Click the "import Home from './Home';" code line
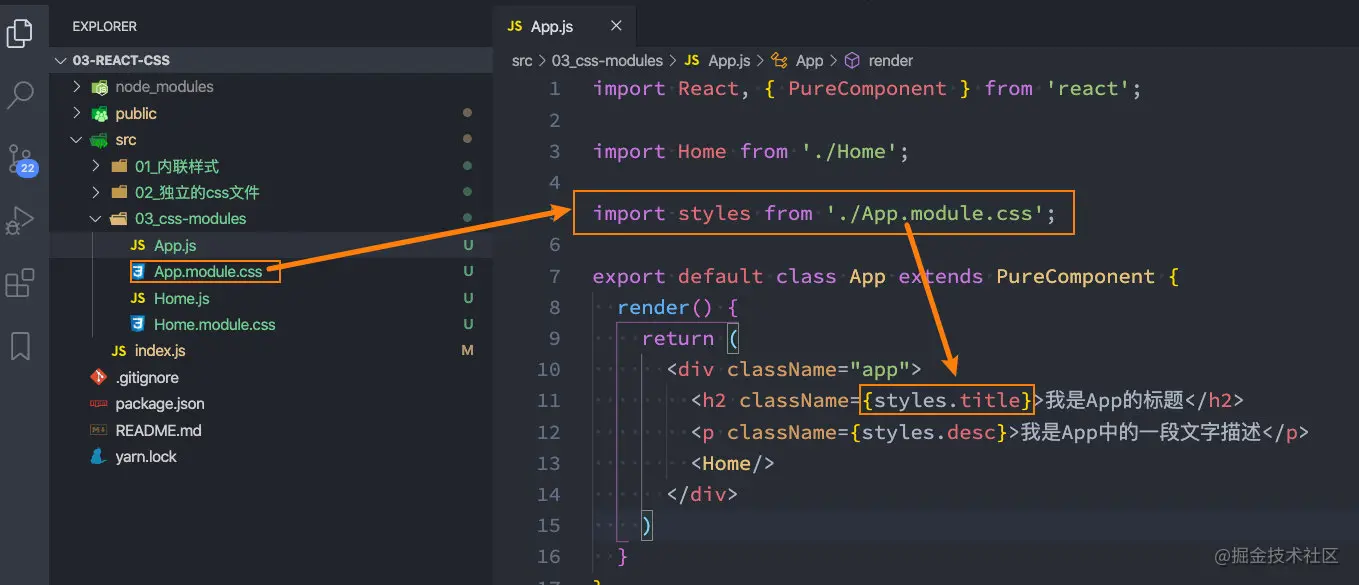 751,151
